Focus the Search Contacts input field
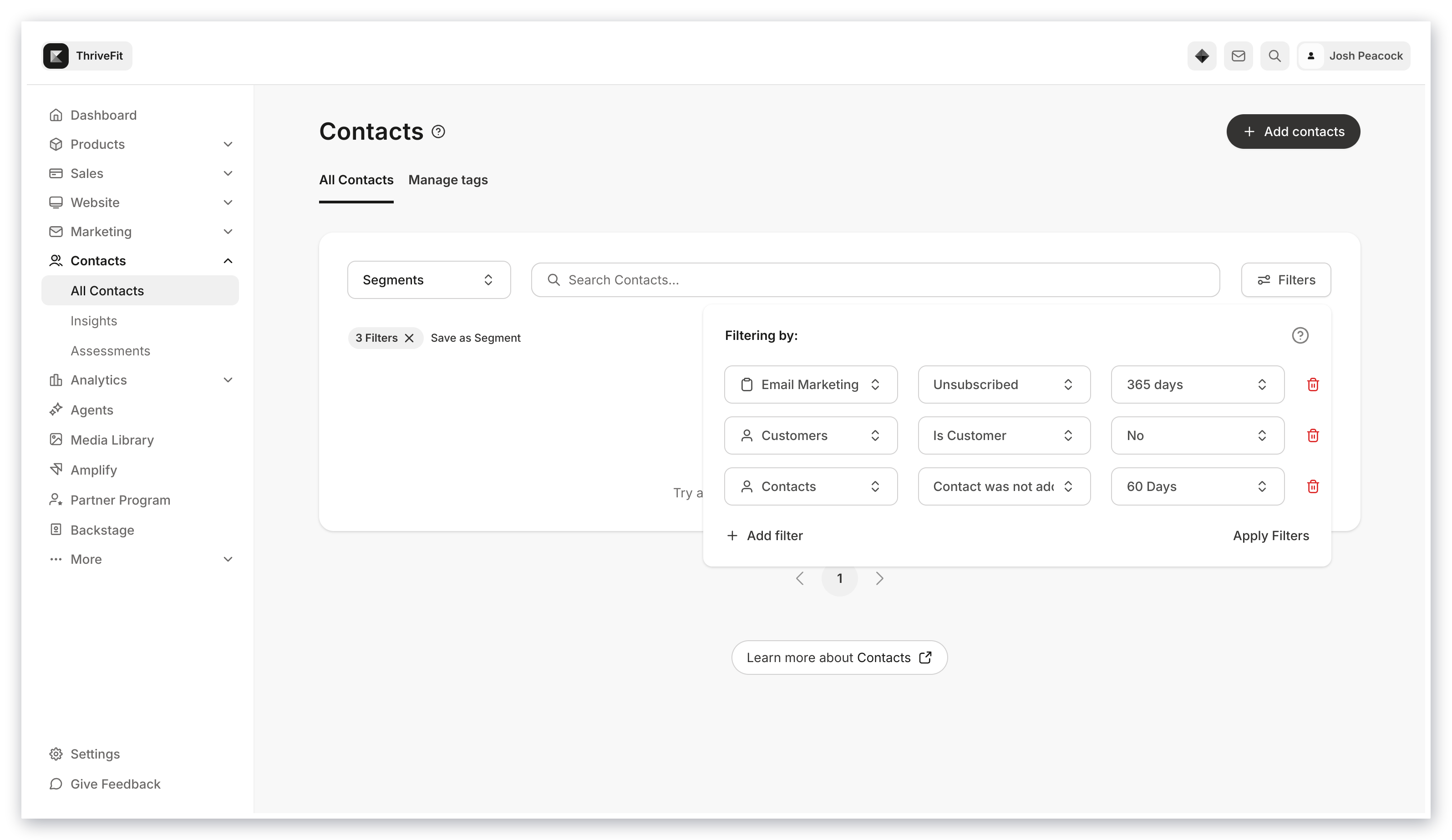The width and height of the screenshot is (1452, 840). coord(875,280)
